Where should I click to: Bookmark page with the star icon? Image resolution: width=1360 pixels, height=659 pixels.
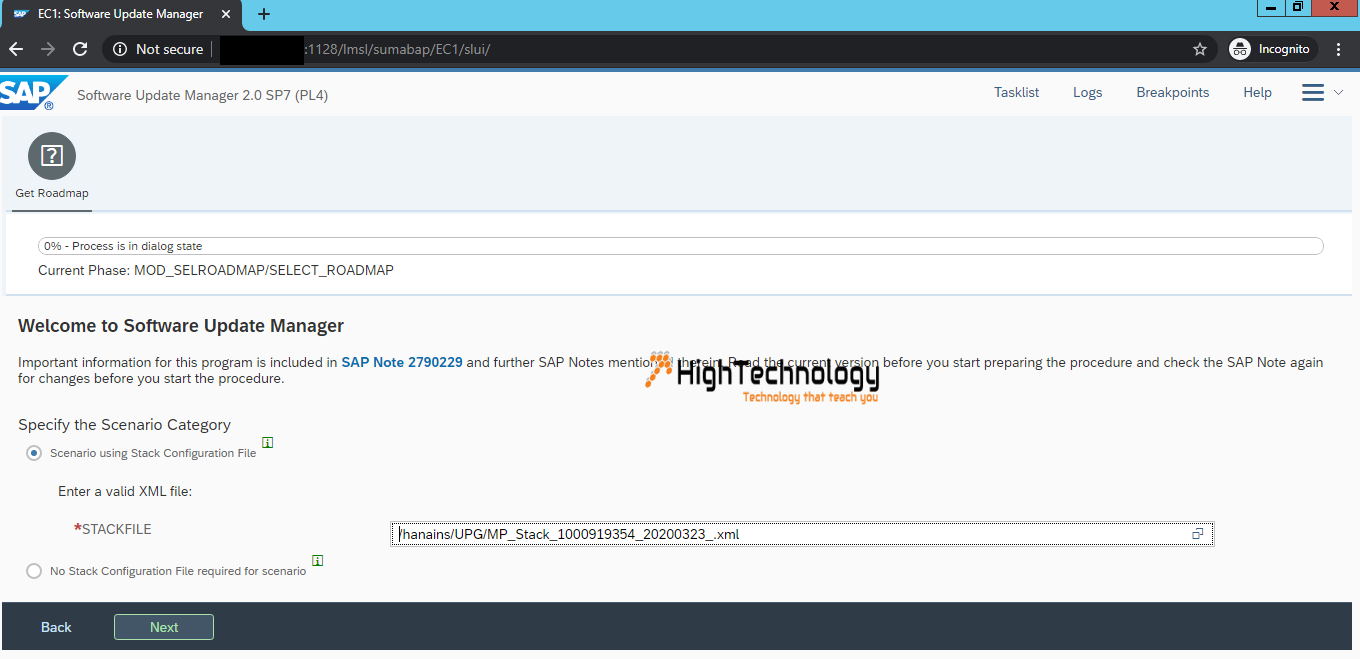point(1200,49)
